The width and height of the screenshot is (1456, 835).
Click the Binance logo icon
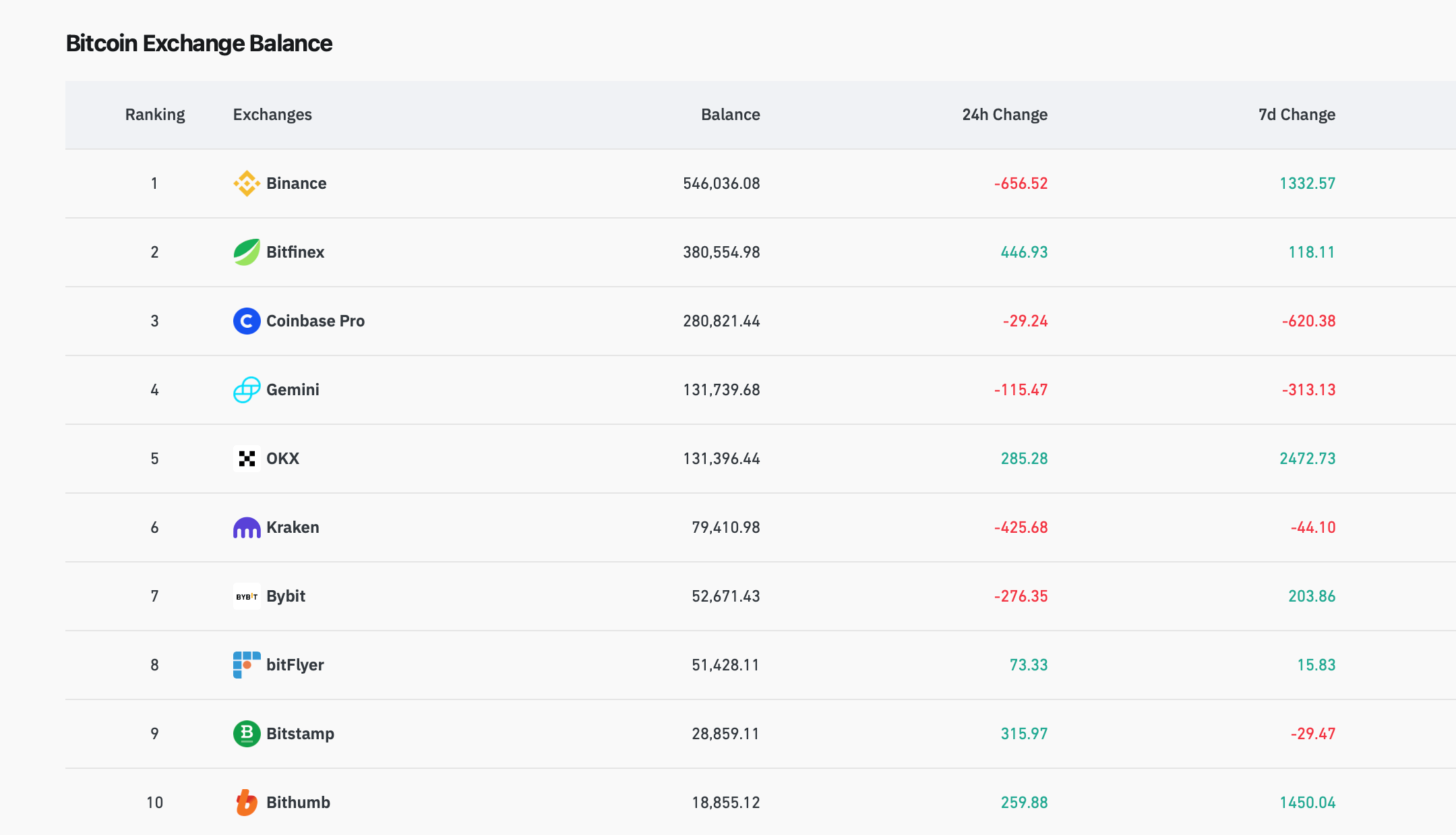[x=247, y=183]
